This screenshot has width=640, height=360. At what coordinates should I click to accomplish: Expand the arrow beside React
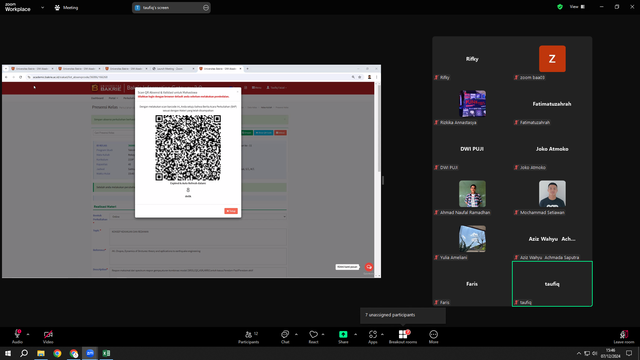(323, 334)
